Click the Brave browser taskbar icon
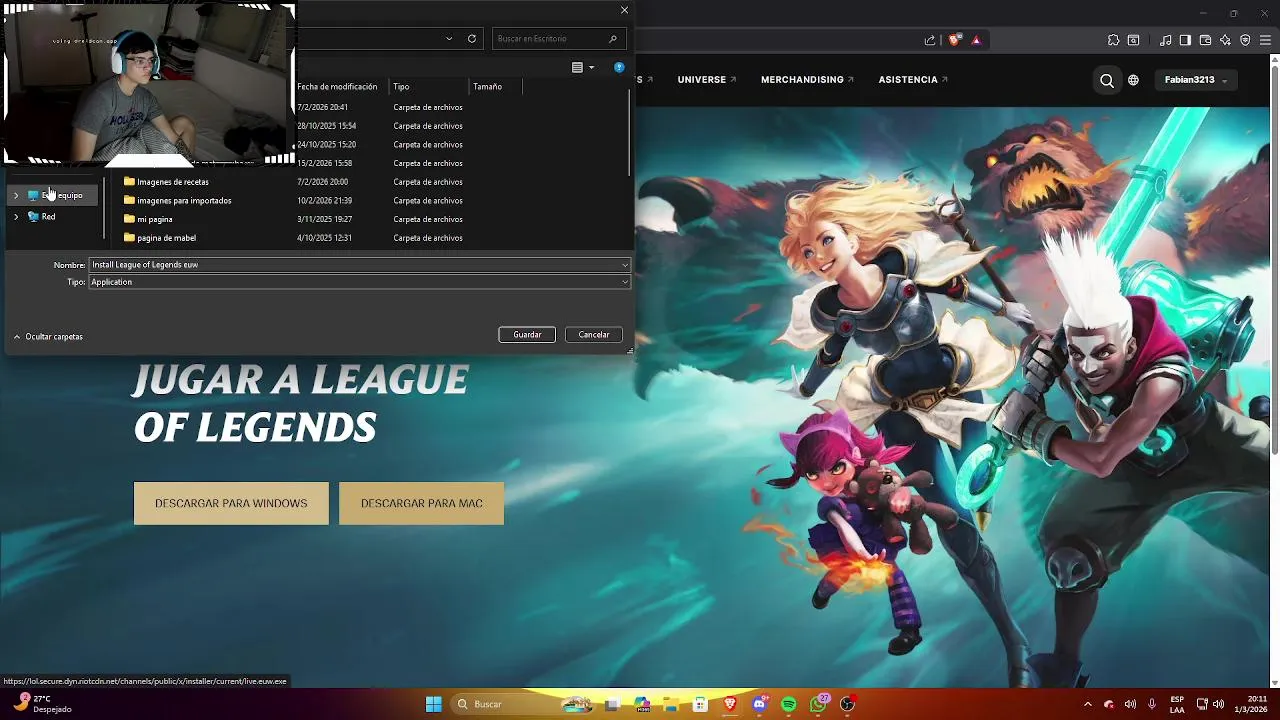Screen dimensions: 1280x720 [730, 704]
